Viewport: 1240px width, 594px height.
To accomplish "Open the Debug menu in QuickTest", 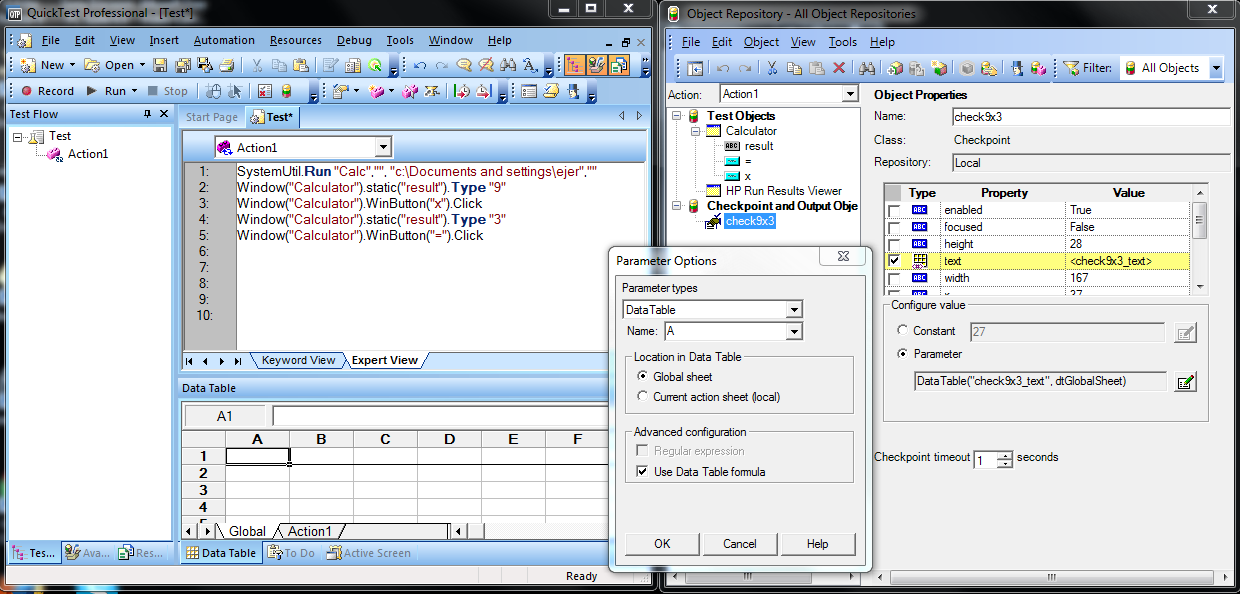I will [x=354, y=41].
